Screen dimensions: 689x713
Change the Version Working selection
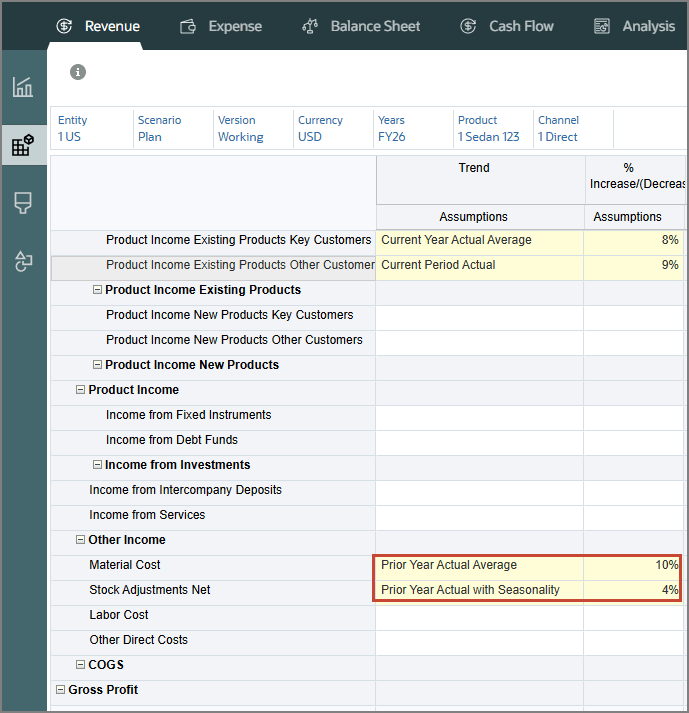click(x=253, y=129)
